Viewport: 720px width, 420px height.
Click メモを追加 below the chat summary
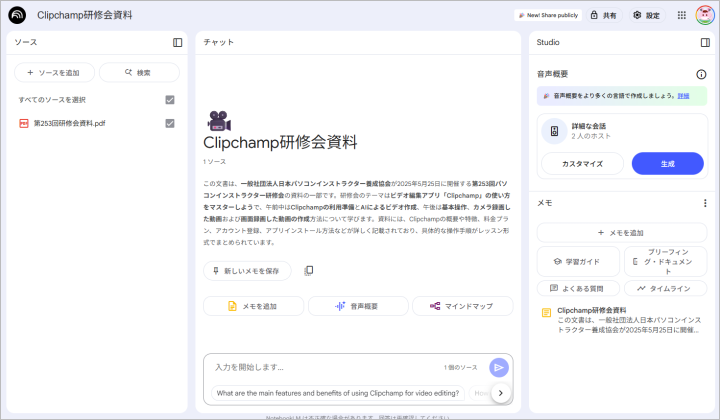tap(253, 306)
